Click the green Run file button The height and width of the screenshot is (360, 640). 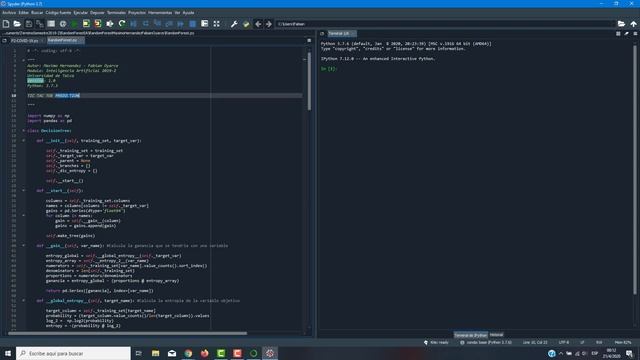74,24
